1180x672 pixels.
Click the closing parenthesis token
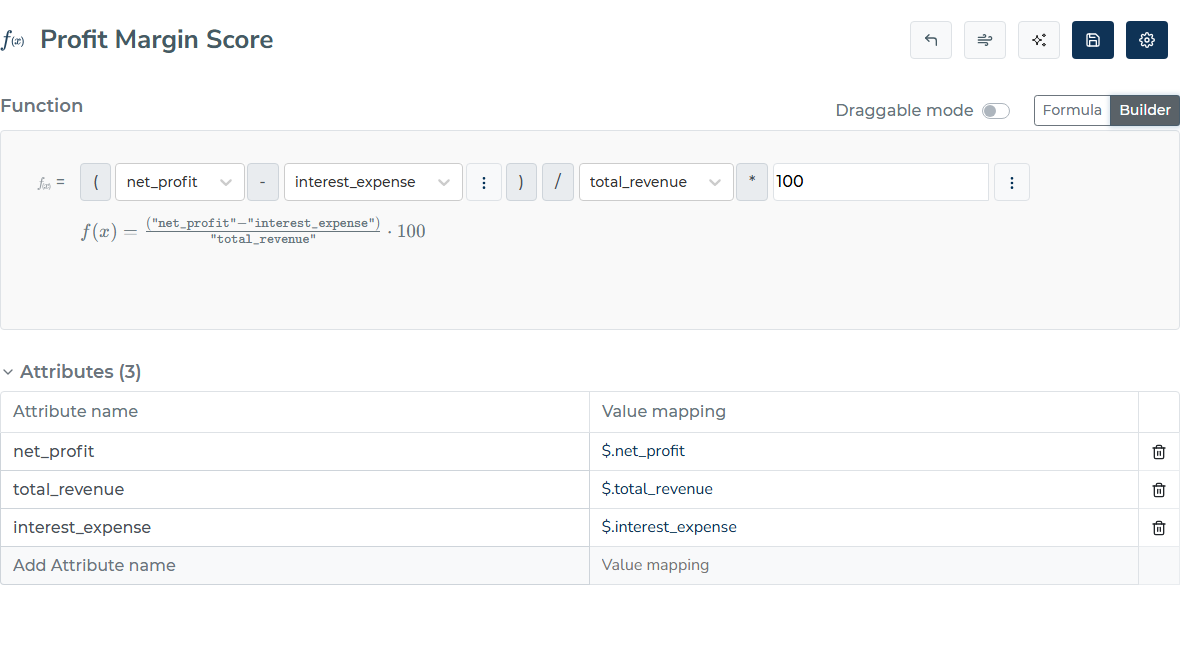[521, 182]
